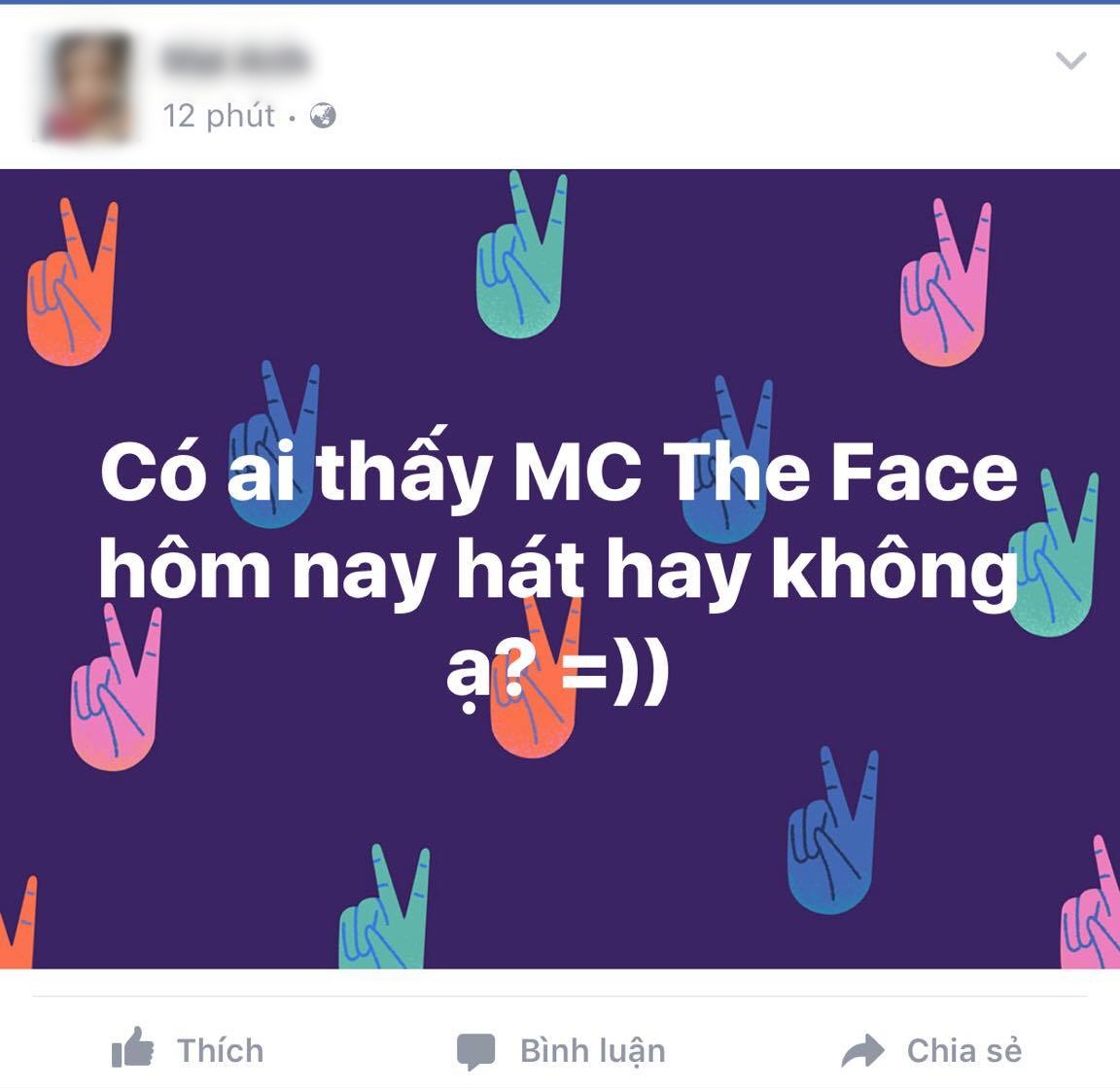1120x1090 pixels.
Task: Click the globe public audience icon
Action: (x=323, y=116)
